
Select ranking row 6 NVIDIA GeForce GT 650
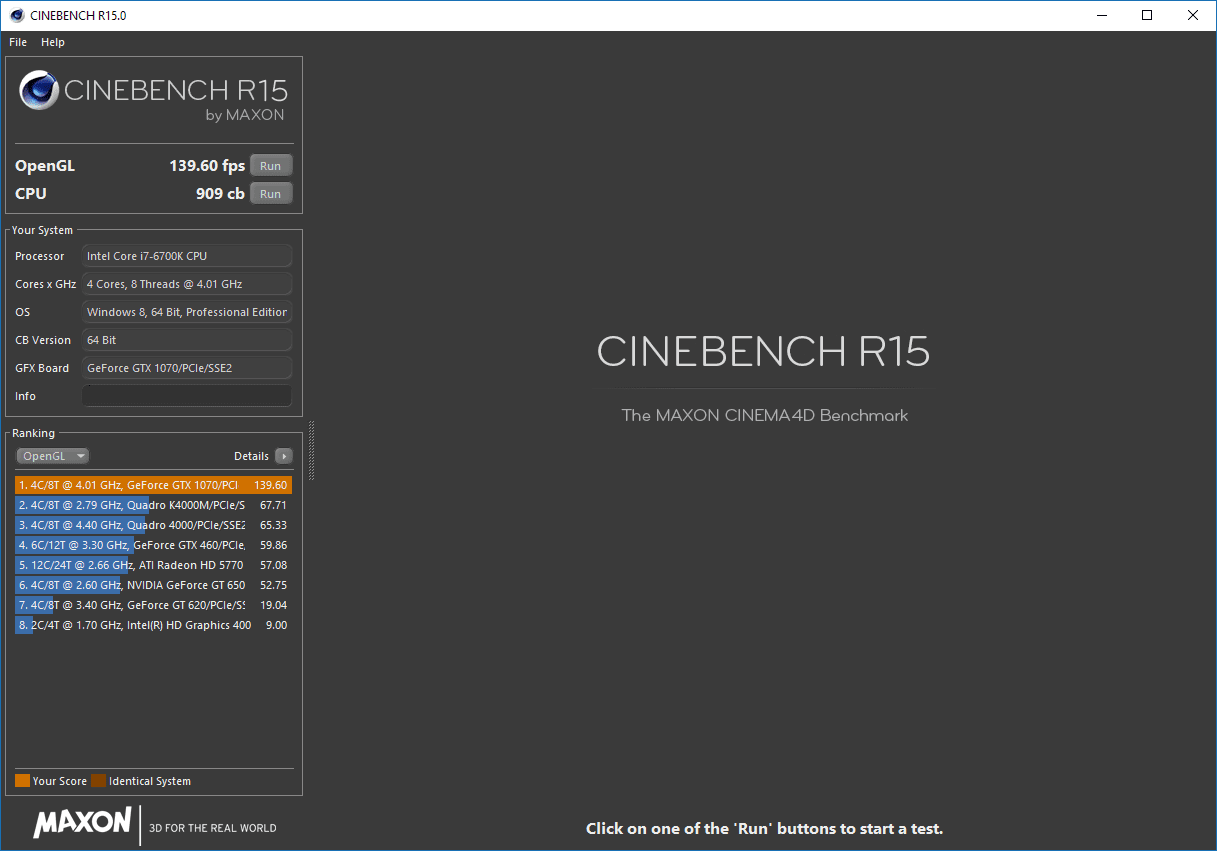(x=154, y=585)
